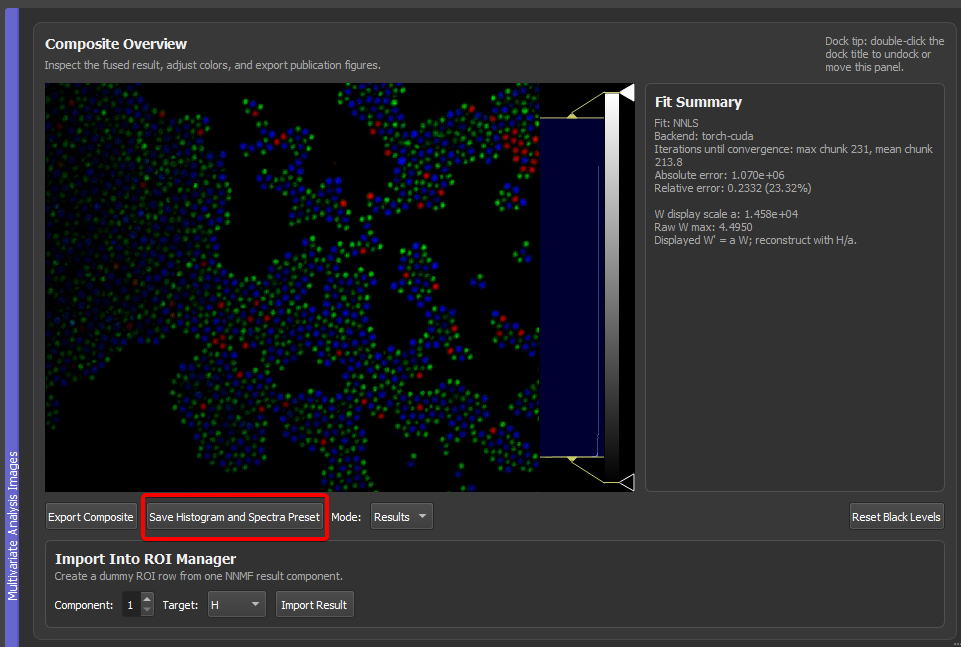Save Histogram and Spectra Preset
The width and height of the screenshot is (961, 647).
coord(235,516)
